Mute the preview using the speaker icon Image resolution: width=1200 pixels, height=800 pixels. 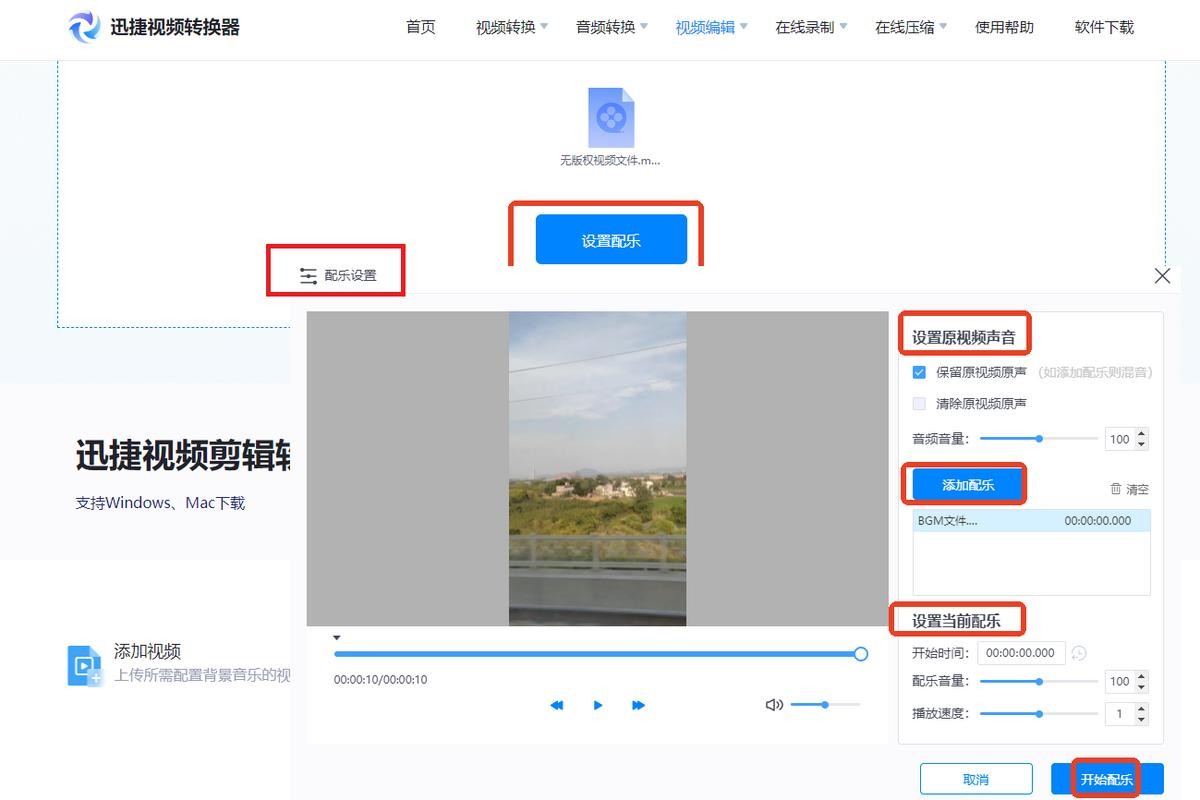[x=773, y=705]
